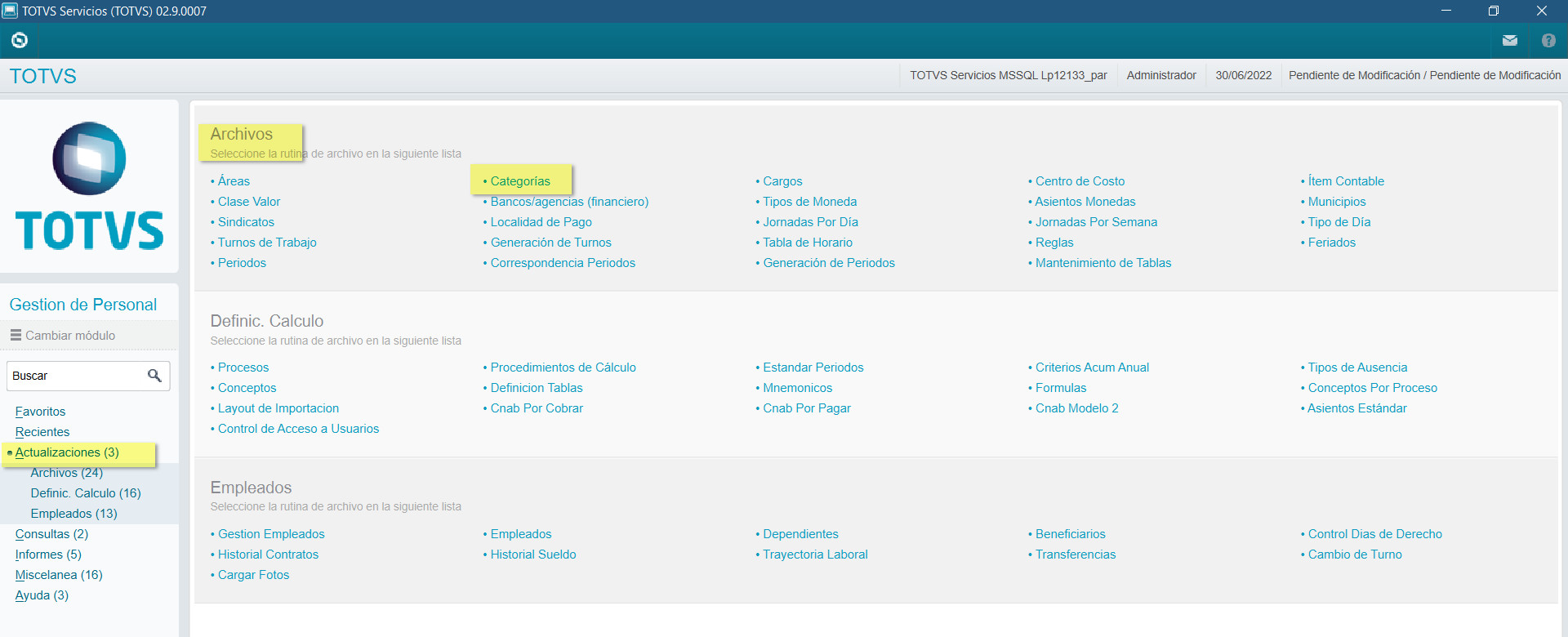Open Jornadas Por Semana link
1568x637 pixels.
click(1096, 222)
